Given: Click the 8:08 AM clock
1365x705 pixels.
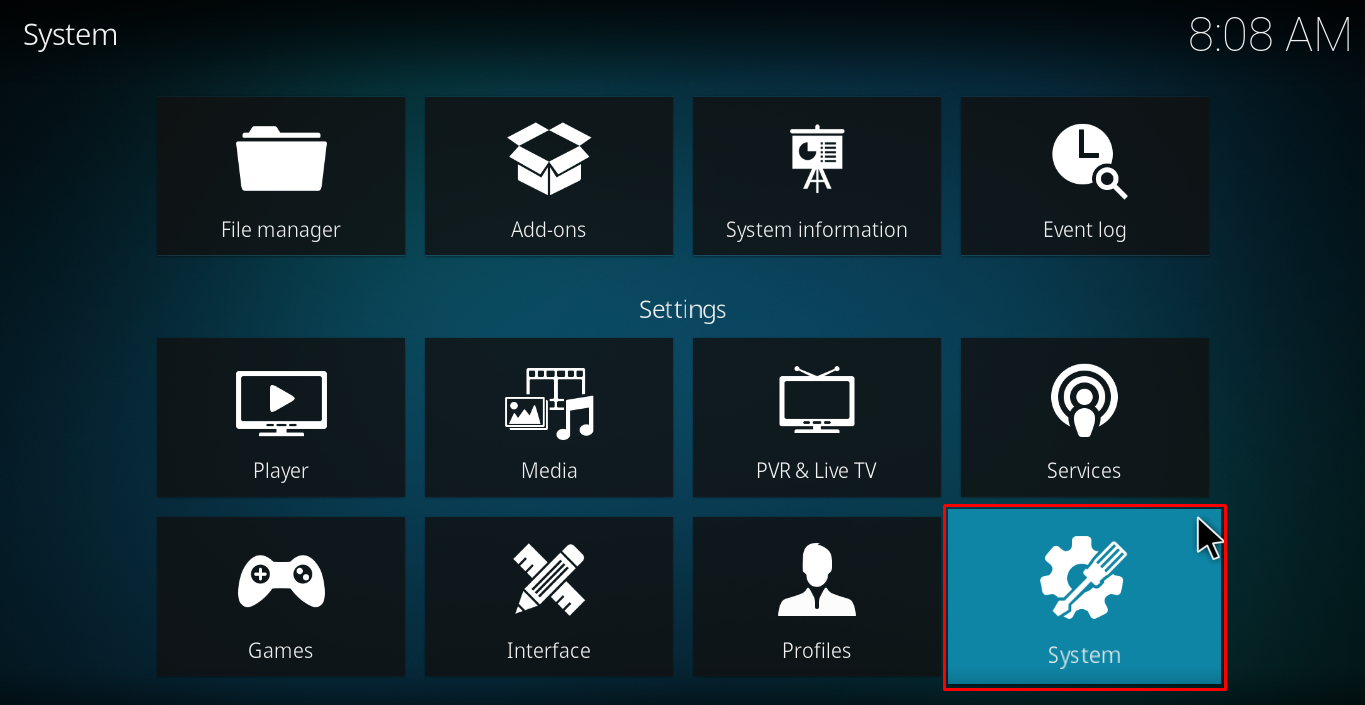Looking at the screenshot, I should click(x=1270, y=35).
